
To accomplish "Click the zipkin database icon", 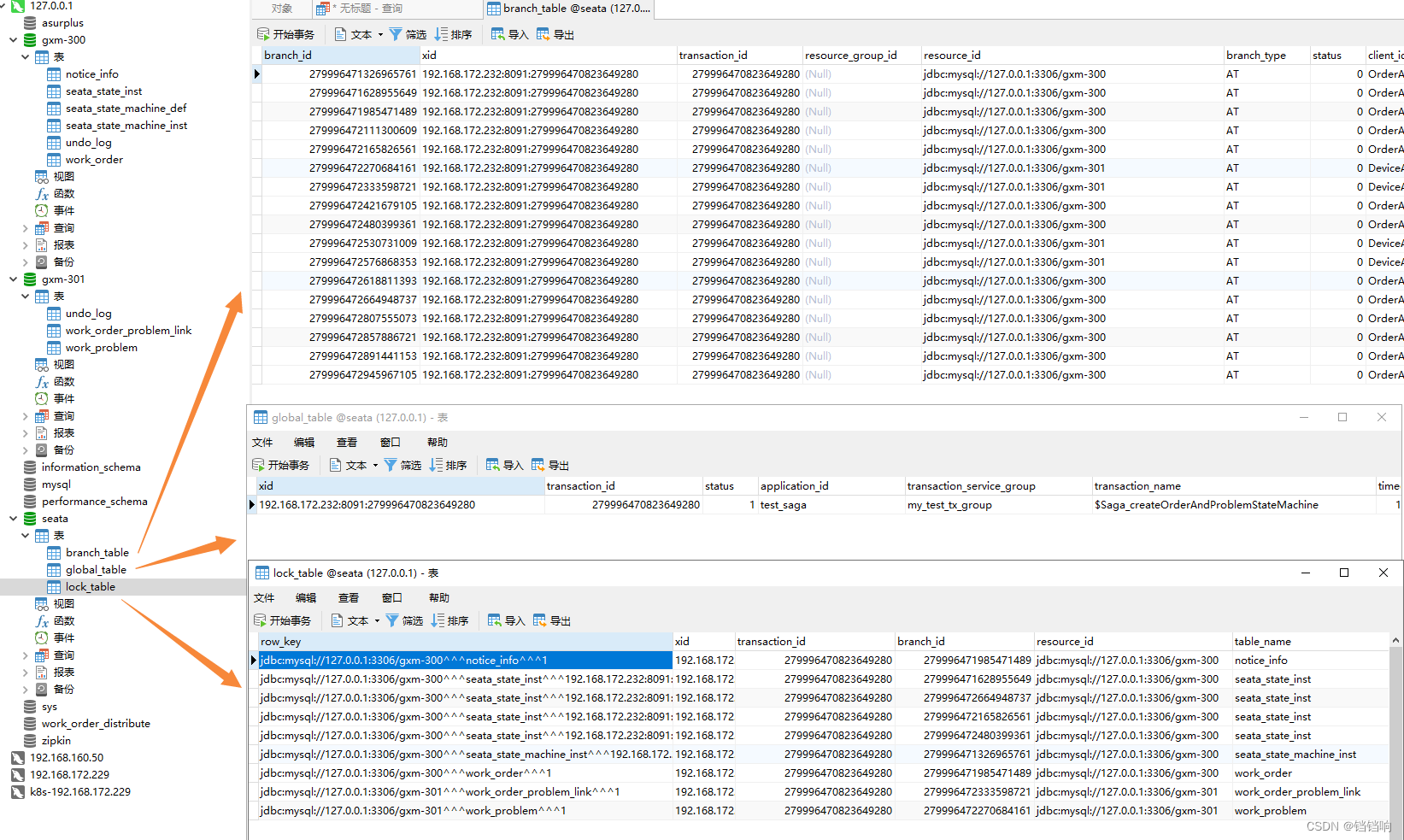I will coord(30,741).
